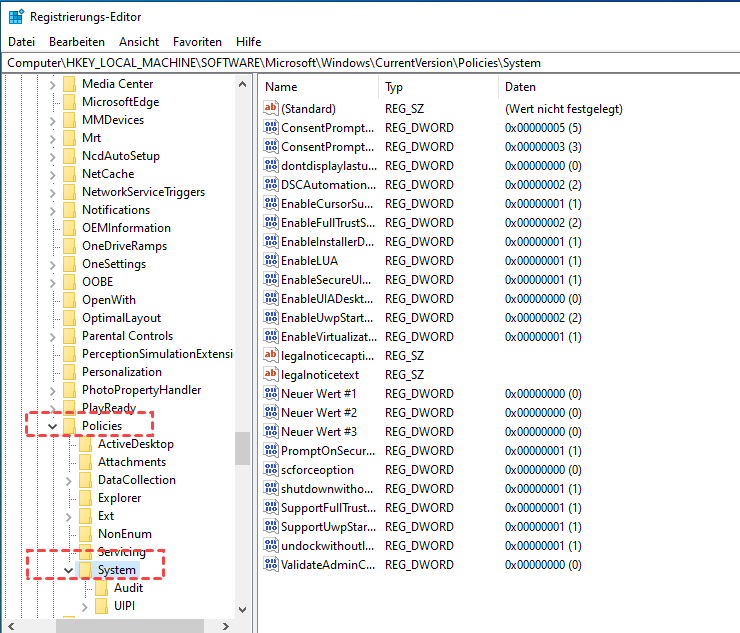740x633 pixels.
Task: Select the SupportFullTrust... value name
Action: pyautogui.click(x=328, y=507)
